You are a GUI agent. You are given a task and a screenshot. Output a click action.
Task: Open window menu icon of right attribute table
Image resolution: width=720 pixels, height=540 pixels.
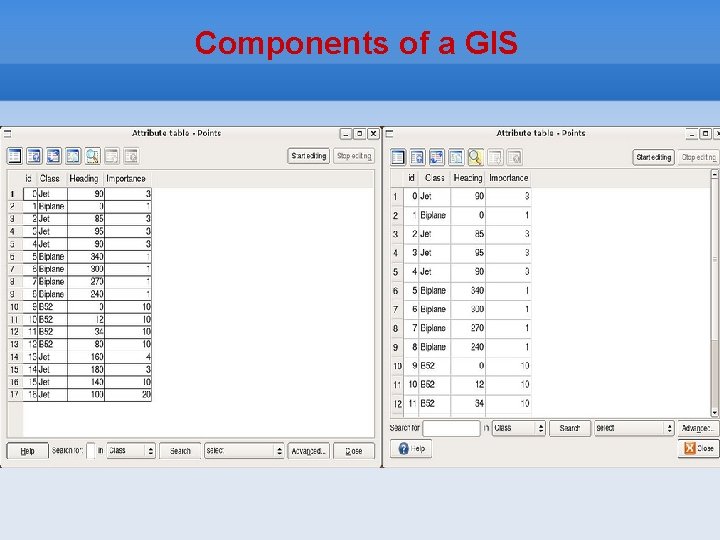389,134
